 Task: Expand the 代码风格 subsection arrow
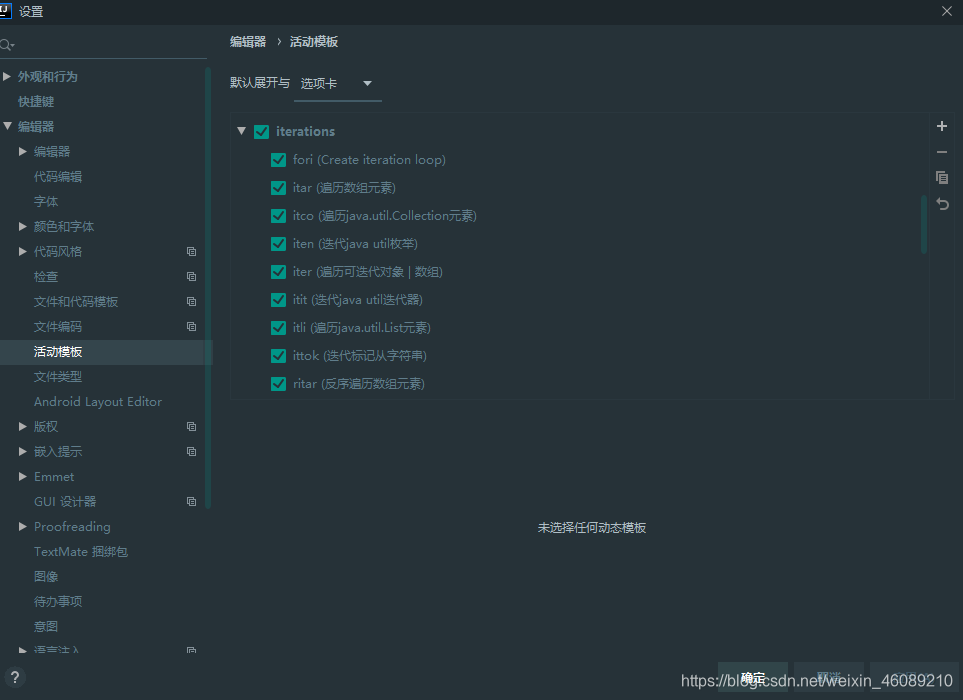23,251
